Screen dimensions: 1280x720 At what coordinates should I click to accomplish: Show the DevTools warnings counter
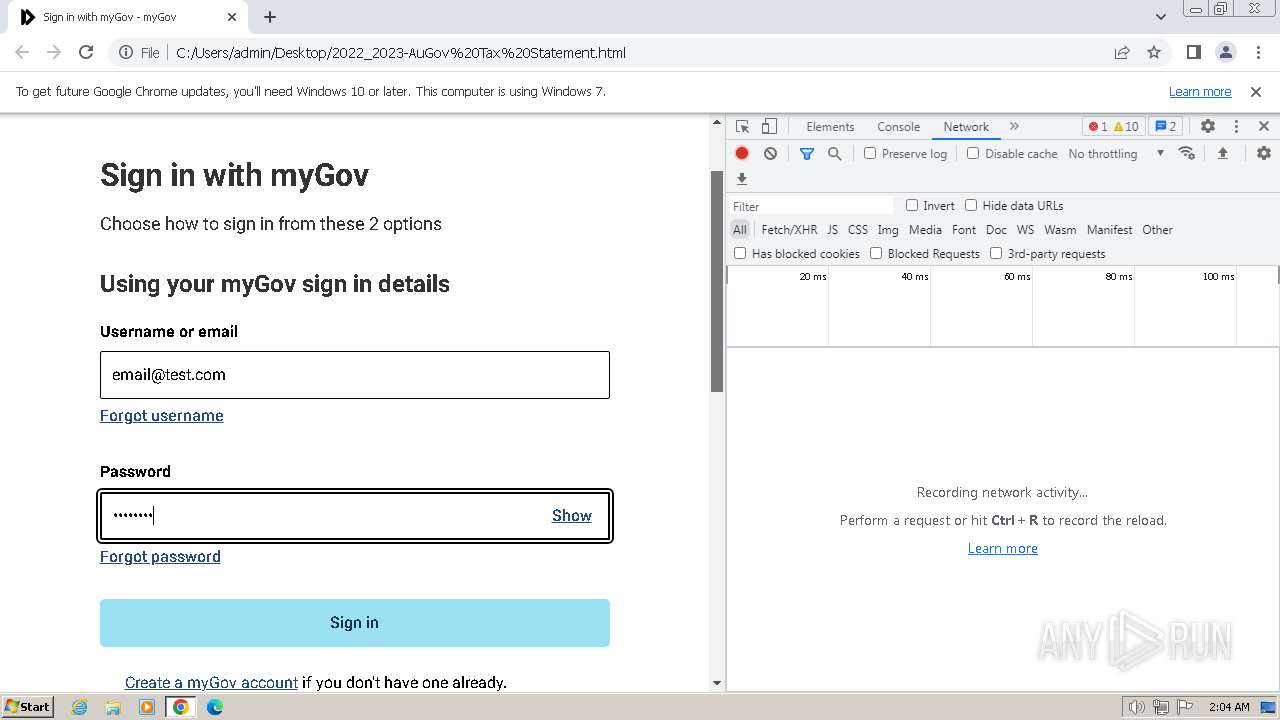tap(1126, 127)
